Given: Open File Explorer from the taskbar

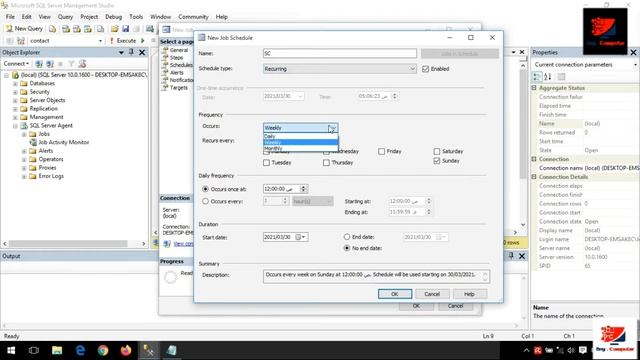Looking at the screenshot, I should pos(57,351).
